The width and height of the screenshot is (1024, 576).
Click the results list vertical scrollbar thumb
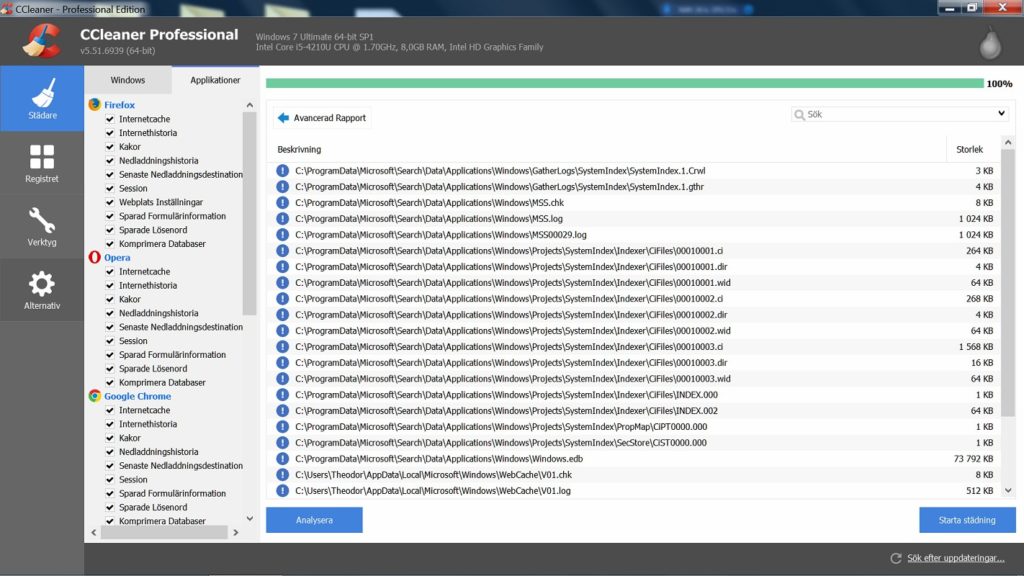coord(1008,282)
